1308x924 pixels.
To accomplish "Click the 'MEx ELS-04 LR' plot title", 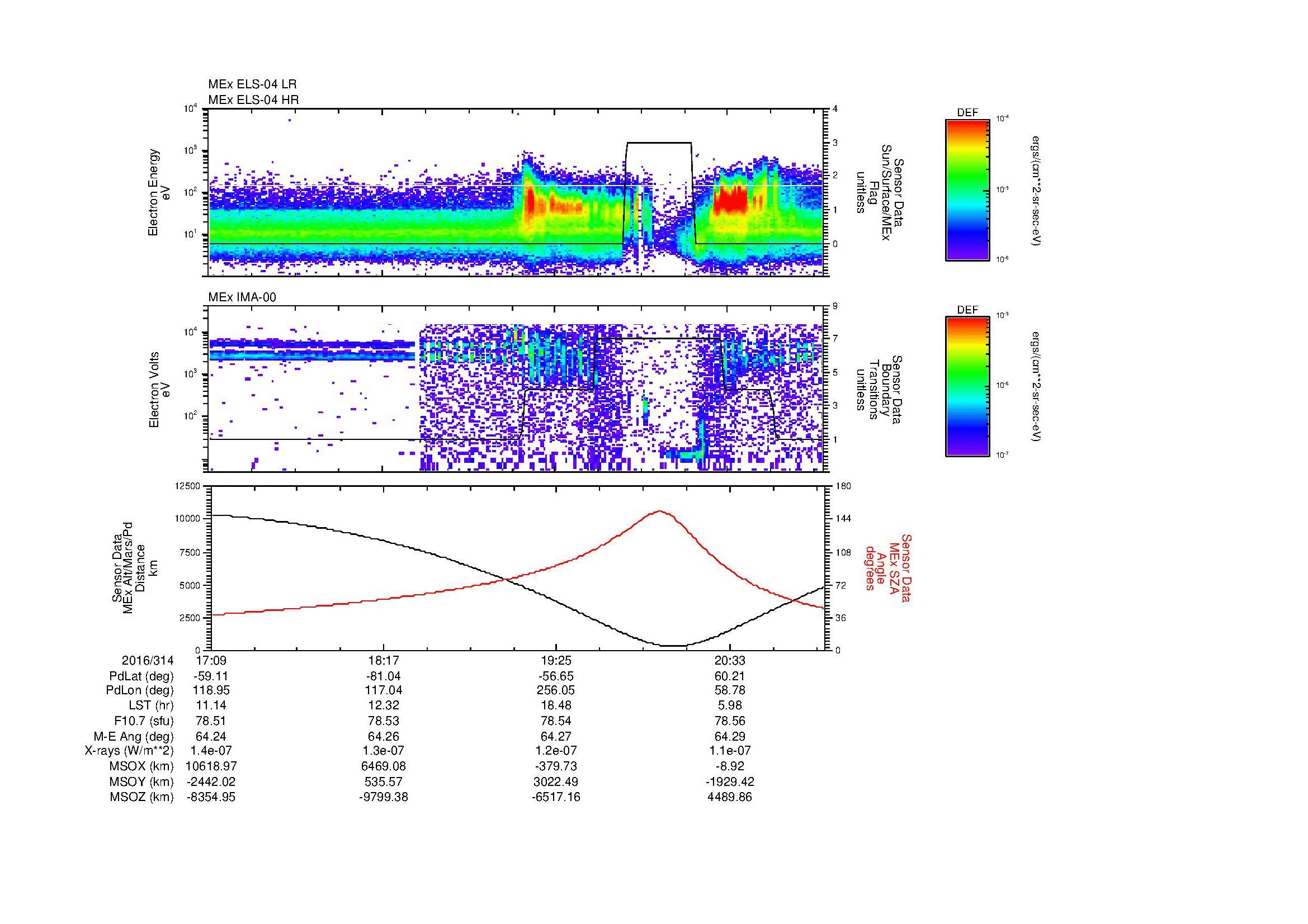I will coord(252,84).
